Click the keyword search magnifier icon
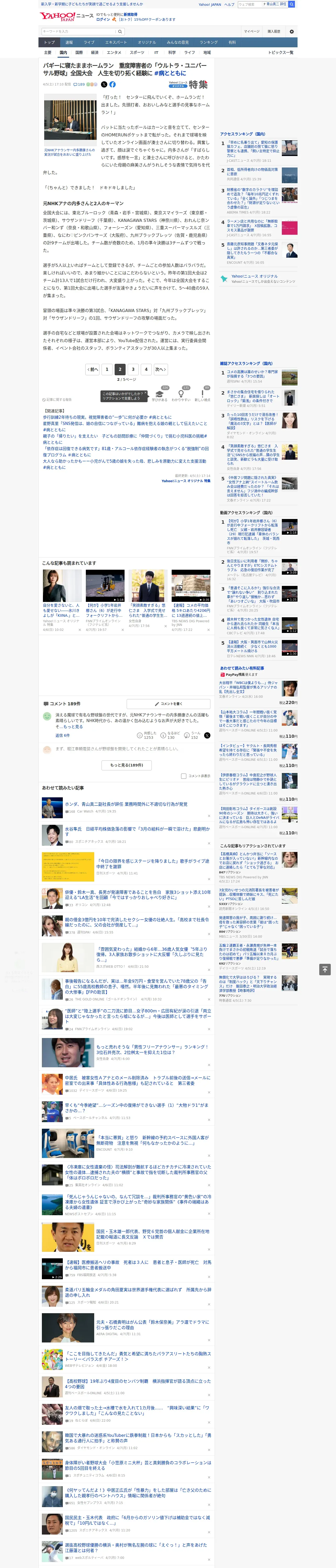336x1568 pixels. point(120,32)
